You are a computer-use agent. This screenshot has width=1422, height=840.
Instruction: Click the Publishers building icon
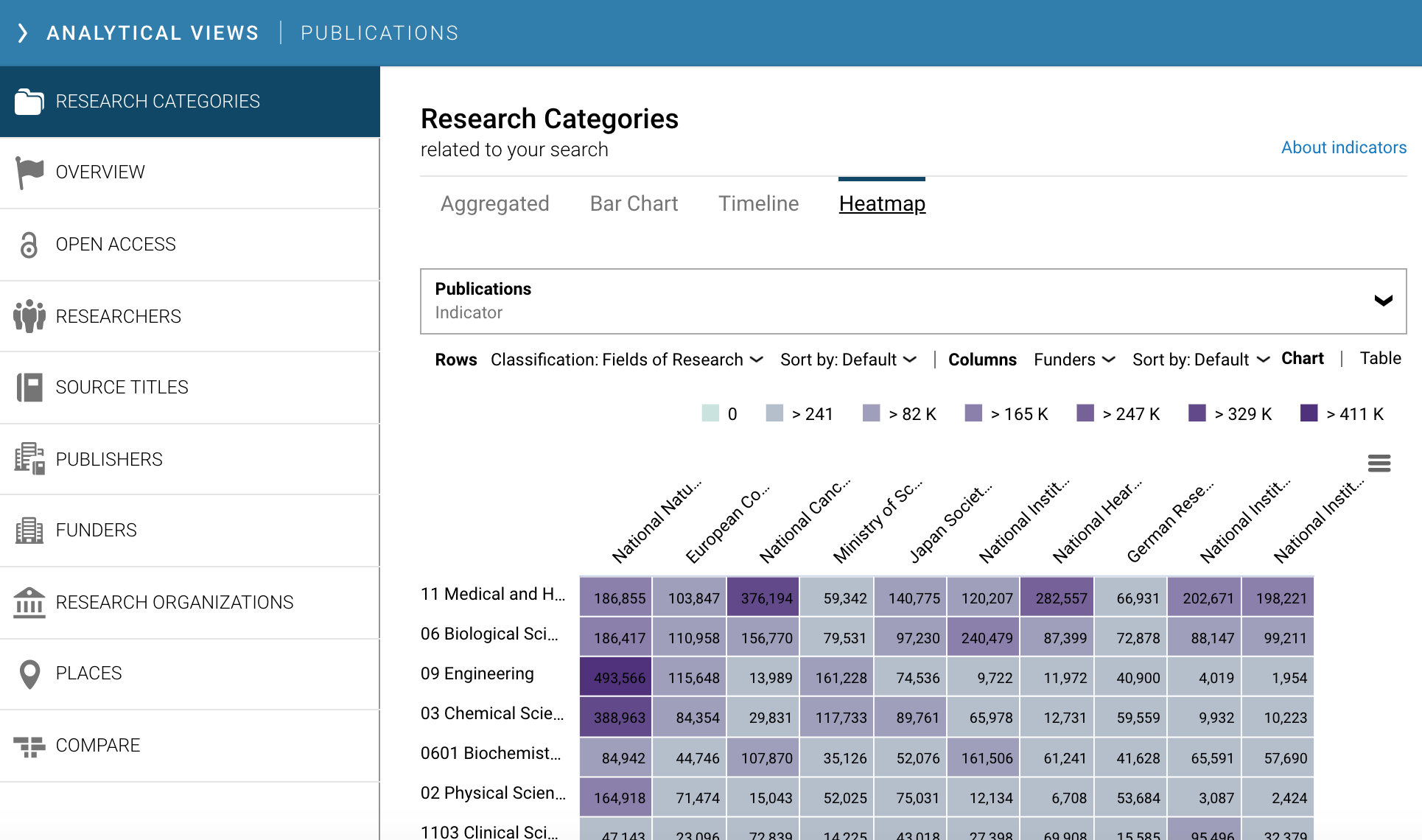pyautogui.click(x=29, y=459)
